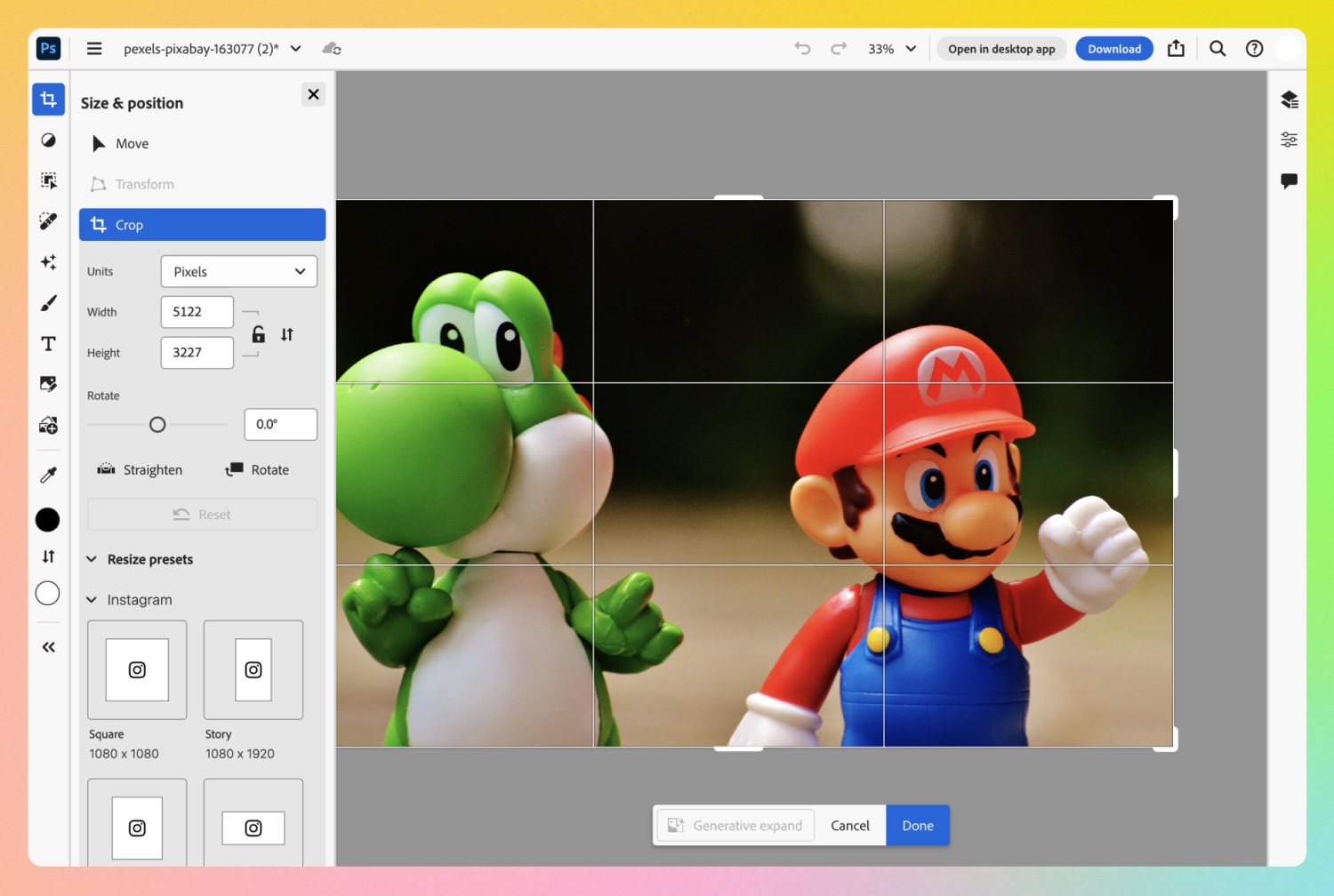Swap width and height values

pos(286,334)
